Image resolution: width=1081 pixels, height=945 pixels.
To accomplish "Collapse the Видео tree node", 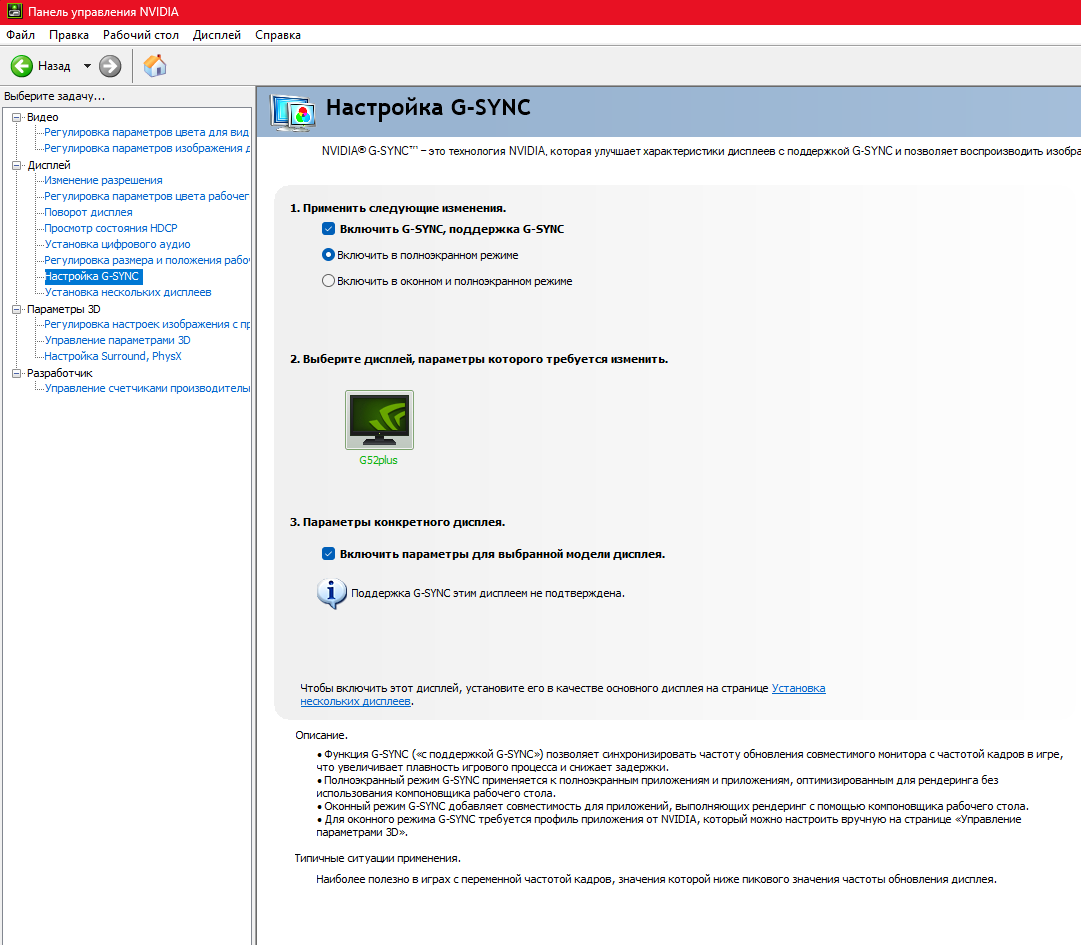I will [16, 117].
